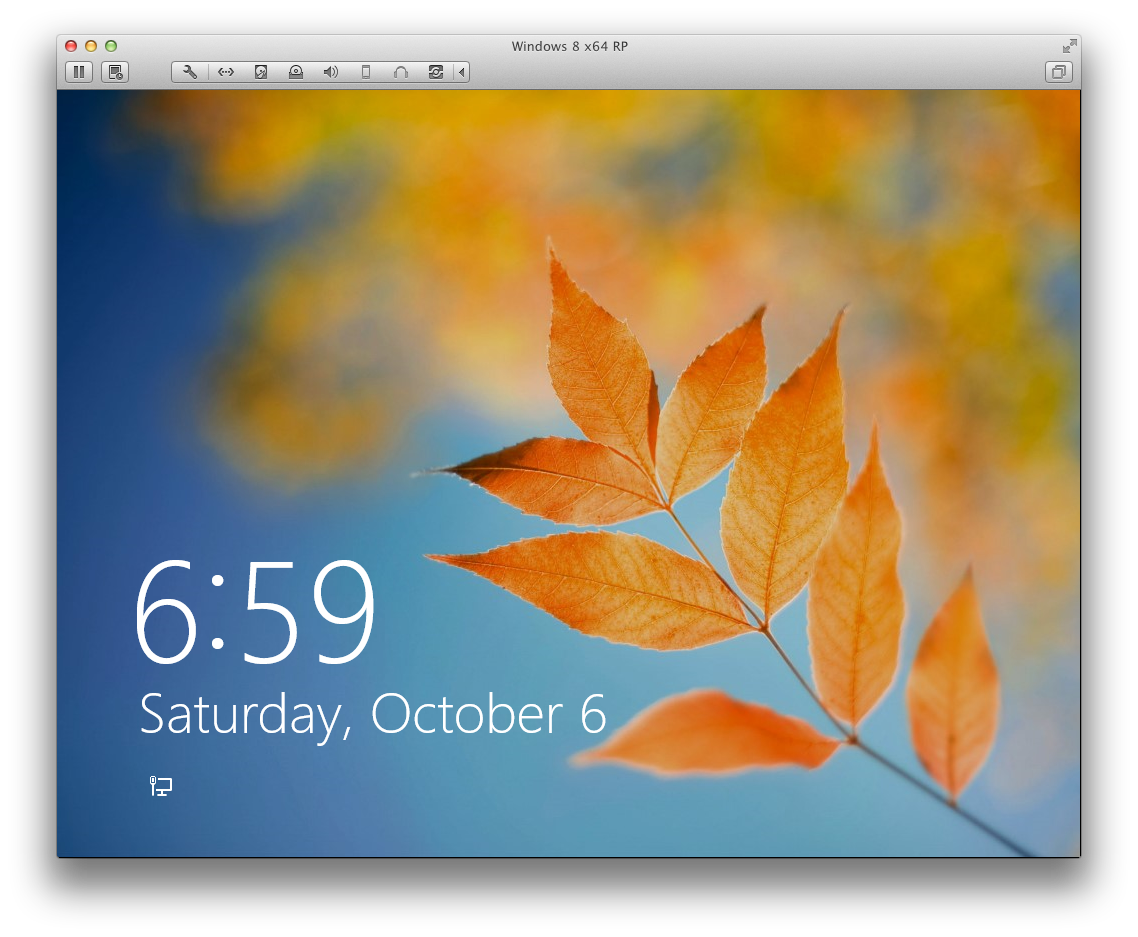
Task: Click the sound speaker icon
Action: [331, 72]
